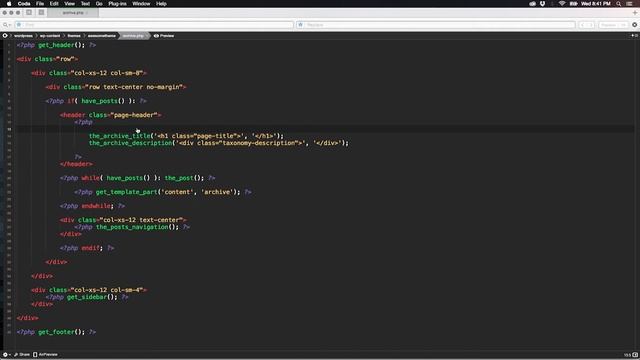Image resolution: width=640 pixels, height=360 pixels.
Task: Click the closing </header> tag line
Action: point(76,164)
